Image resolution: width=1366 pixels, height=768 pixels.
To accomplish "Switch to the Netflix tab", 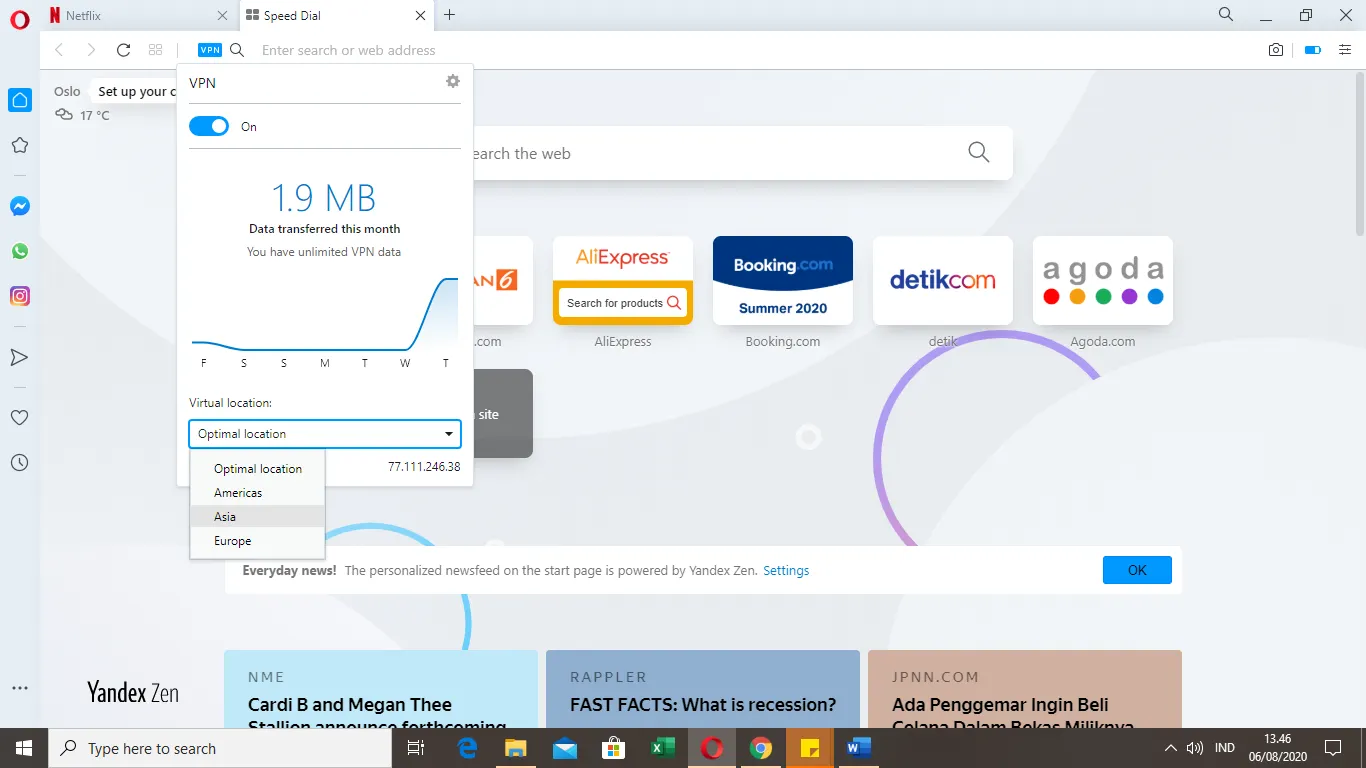I will 135,16.
